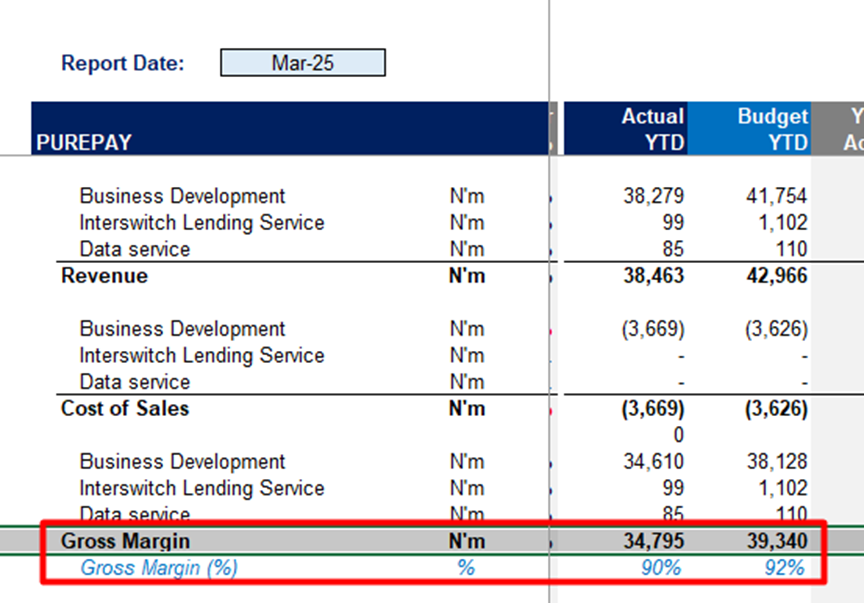Click Gross Margin actual value 34,795
864x603 pixels.
pyautogui.click(x=653, y=541)
